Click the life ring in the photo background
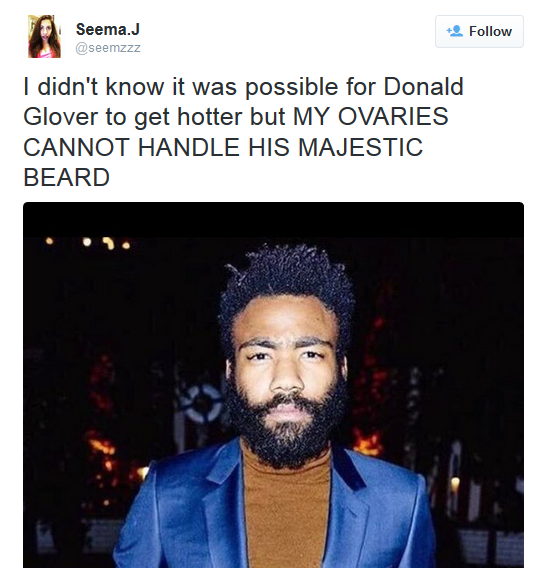 tap(201, 403)
